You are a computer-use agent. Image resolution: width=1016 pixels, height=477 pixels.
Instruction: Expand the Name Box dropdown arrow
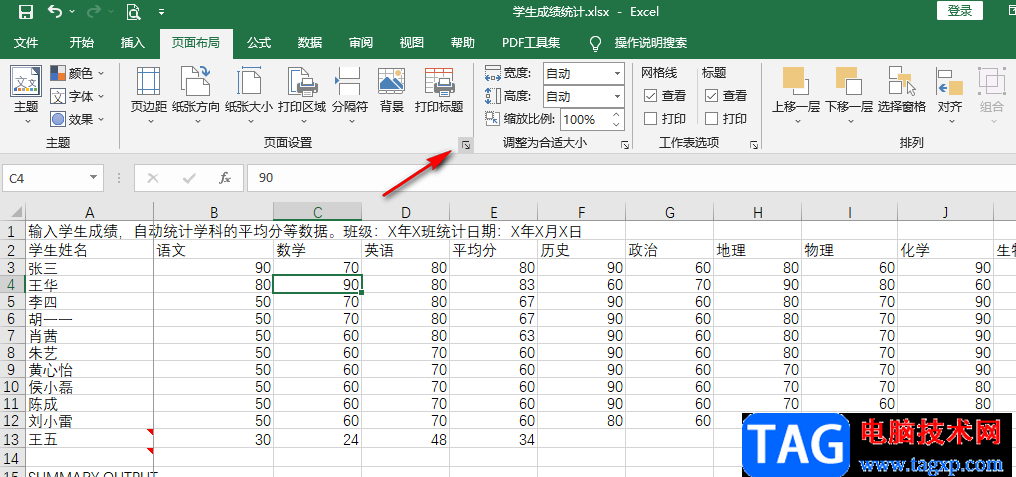(95, 178)
